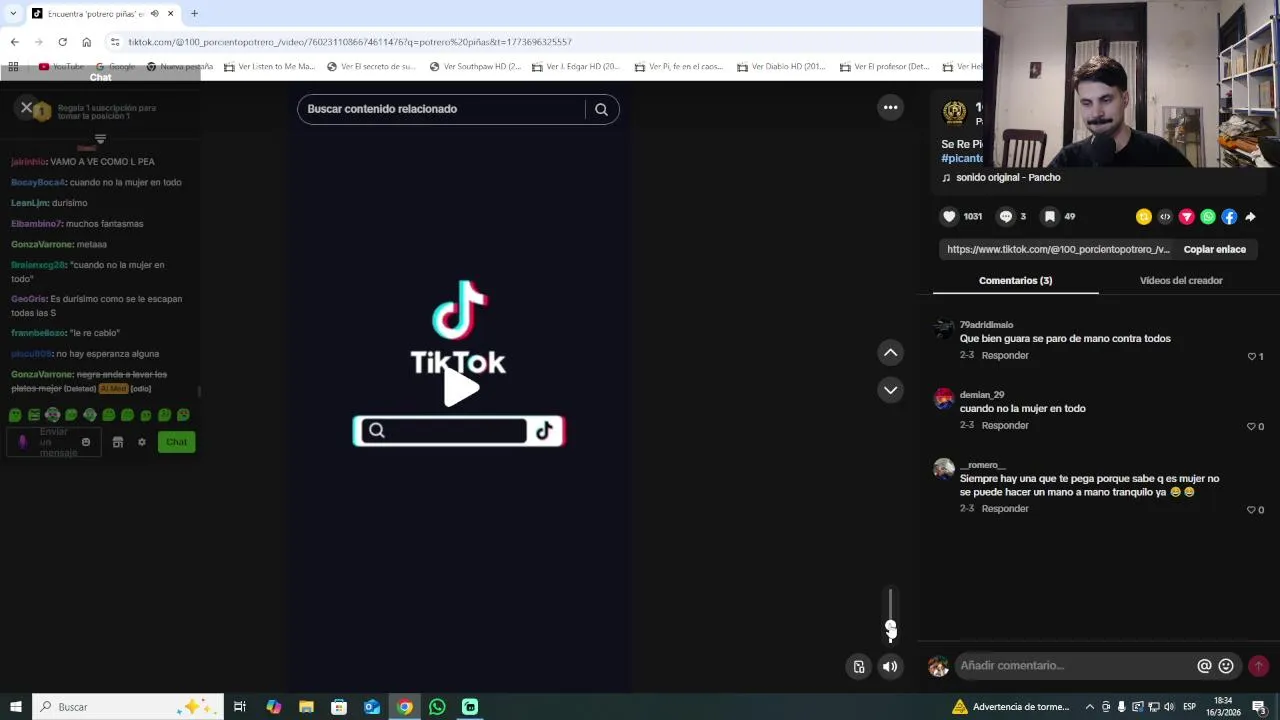The width and height of the screenshot is (1280, 720).
Task: Share to WhatsApp icon
Action: coord(1208,216)
